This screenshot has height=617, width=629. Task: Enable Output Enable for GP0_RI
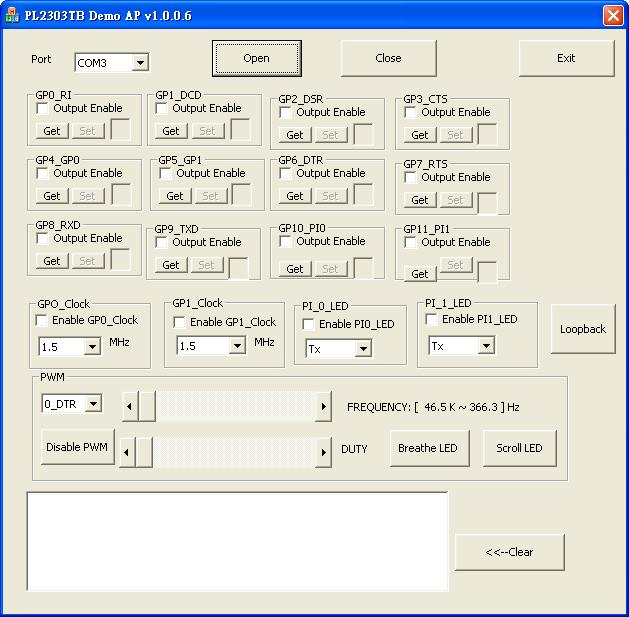[42, 108]
